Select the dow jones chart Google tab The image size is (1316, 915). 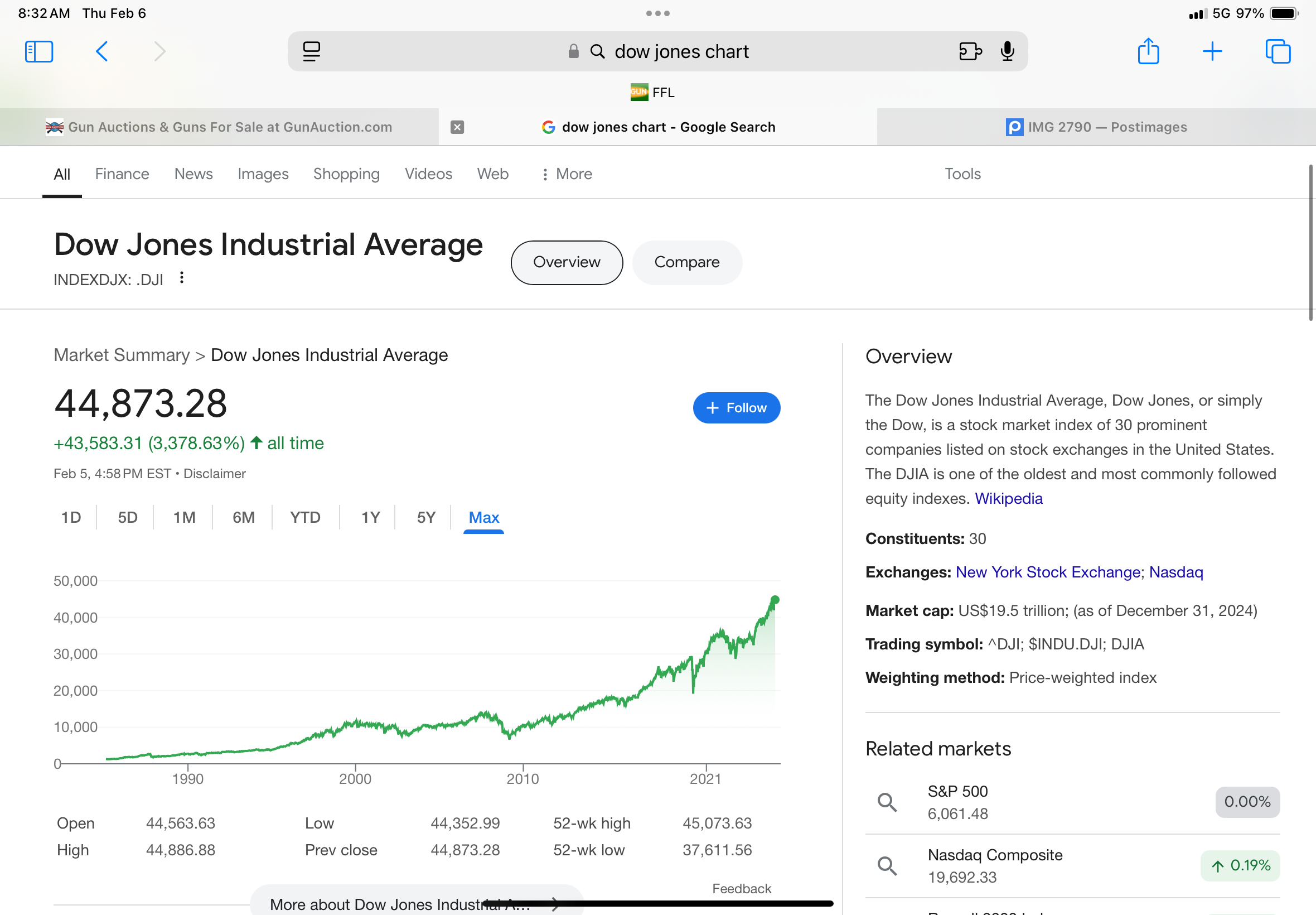point(659,127)
